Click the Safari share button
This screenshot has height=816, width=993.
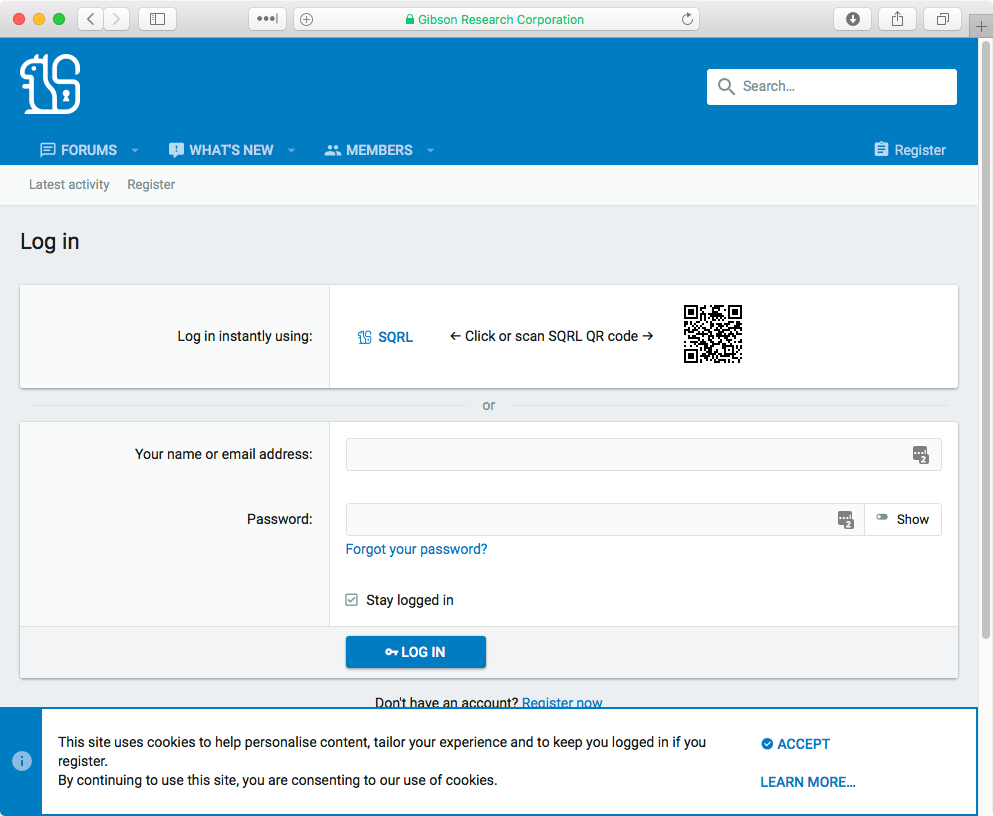(897, 19)
